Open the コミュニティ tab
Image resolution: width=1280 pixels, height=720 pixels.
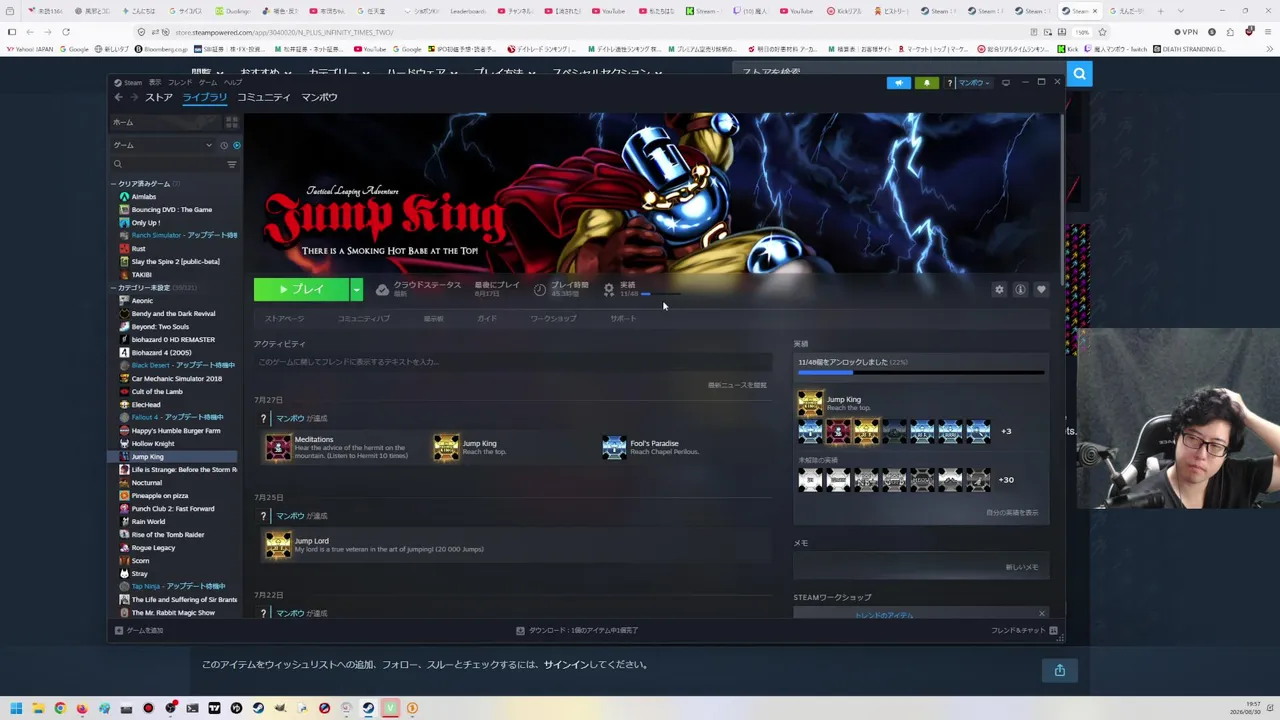click(x=264, y=97)
